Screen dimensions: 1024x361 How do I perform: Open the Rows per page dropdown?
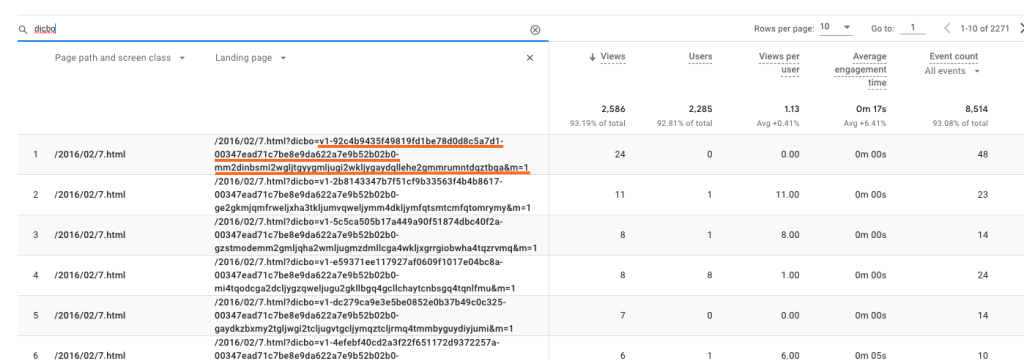836,27
